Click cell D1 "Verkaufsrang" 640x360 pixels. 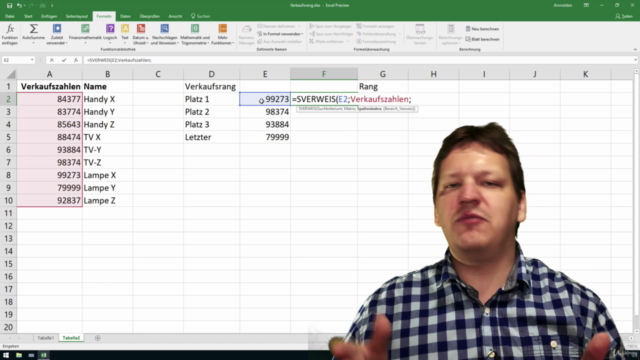211,87
